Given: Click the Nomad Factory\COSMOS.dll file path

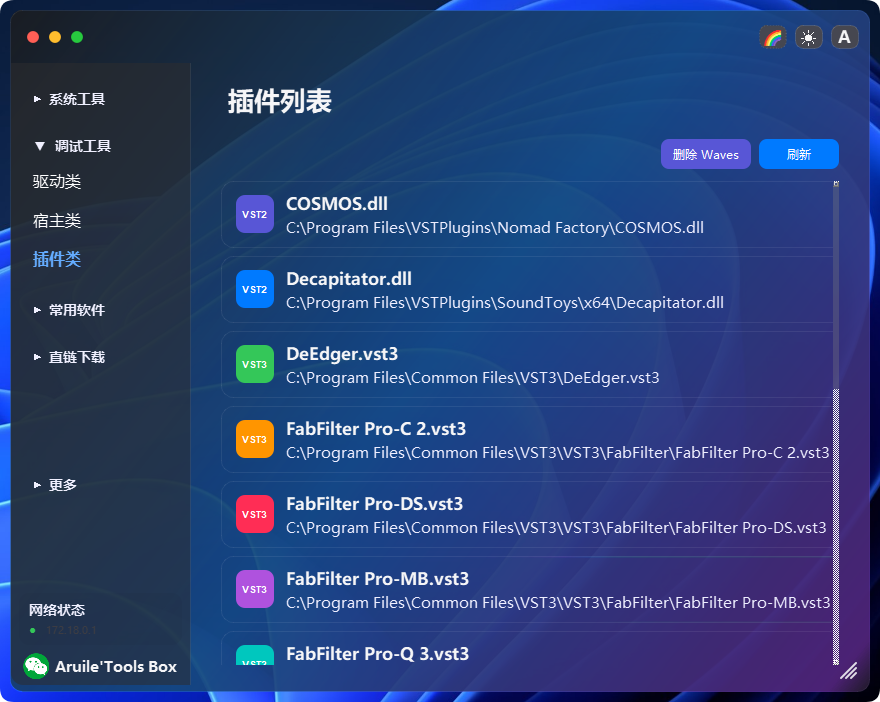Looking at the screenshot, I should coord(494,228).
